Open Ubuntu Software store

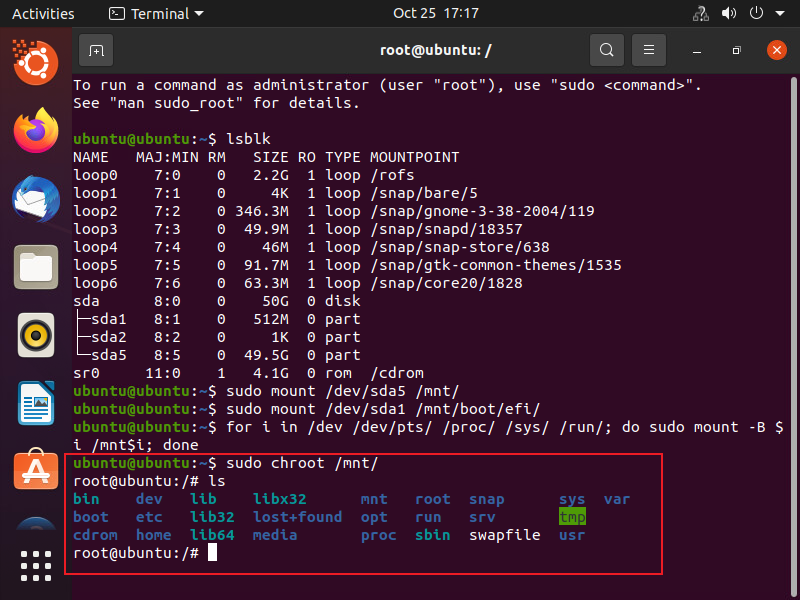click(x=36, y=471)
